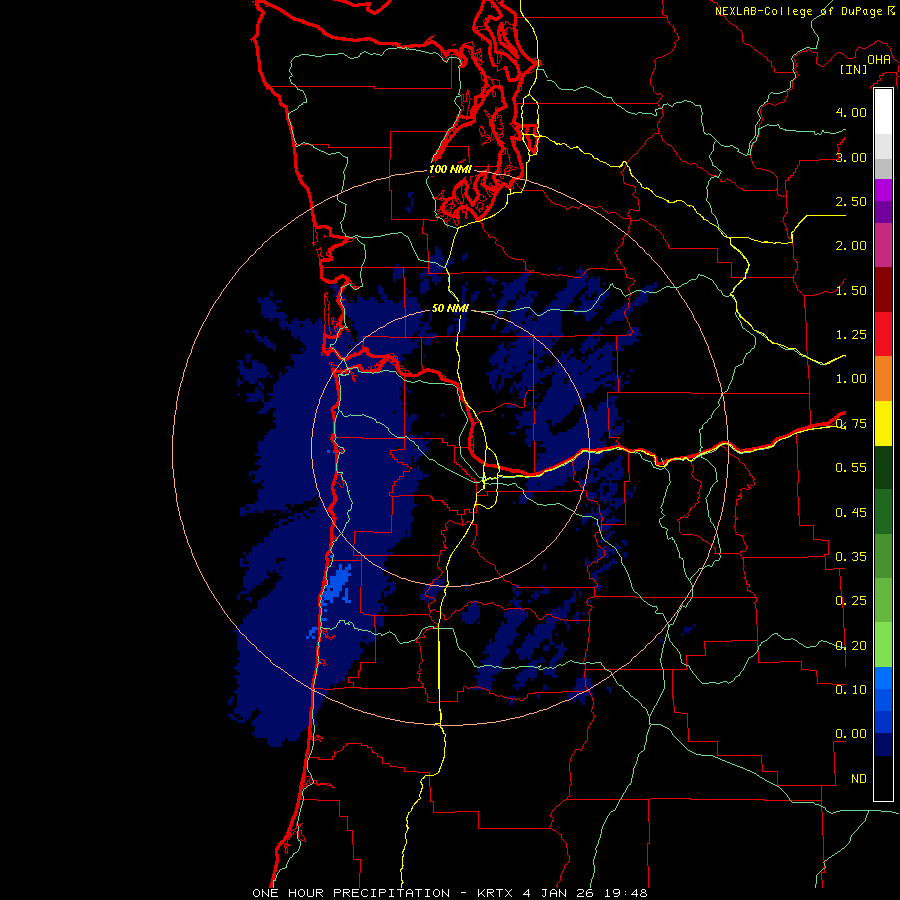
Task: Select the orange legend swatch
Action: point(883,379)
